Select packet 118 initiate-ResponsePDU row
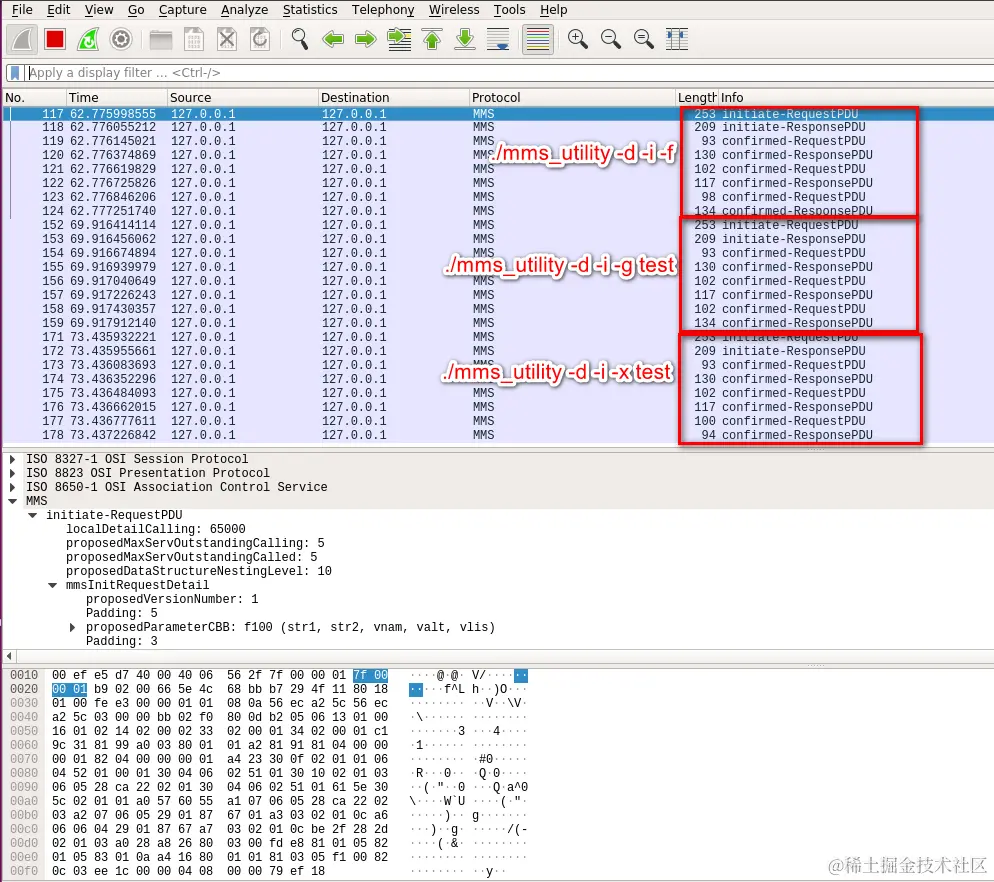This screenshot has width=994, height=882. [498, 127]
